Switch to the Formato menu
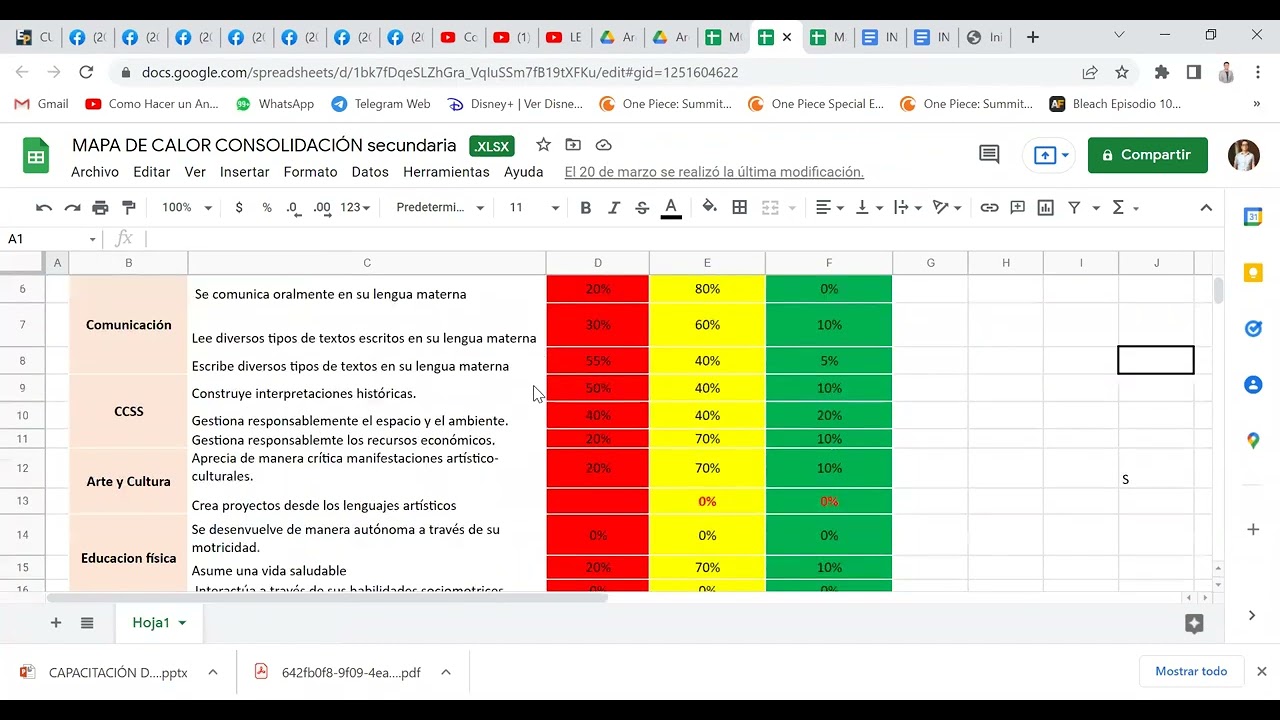The width and height of the screenshot is (1280, 720). pyautogui.click(x=310, y=171)
